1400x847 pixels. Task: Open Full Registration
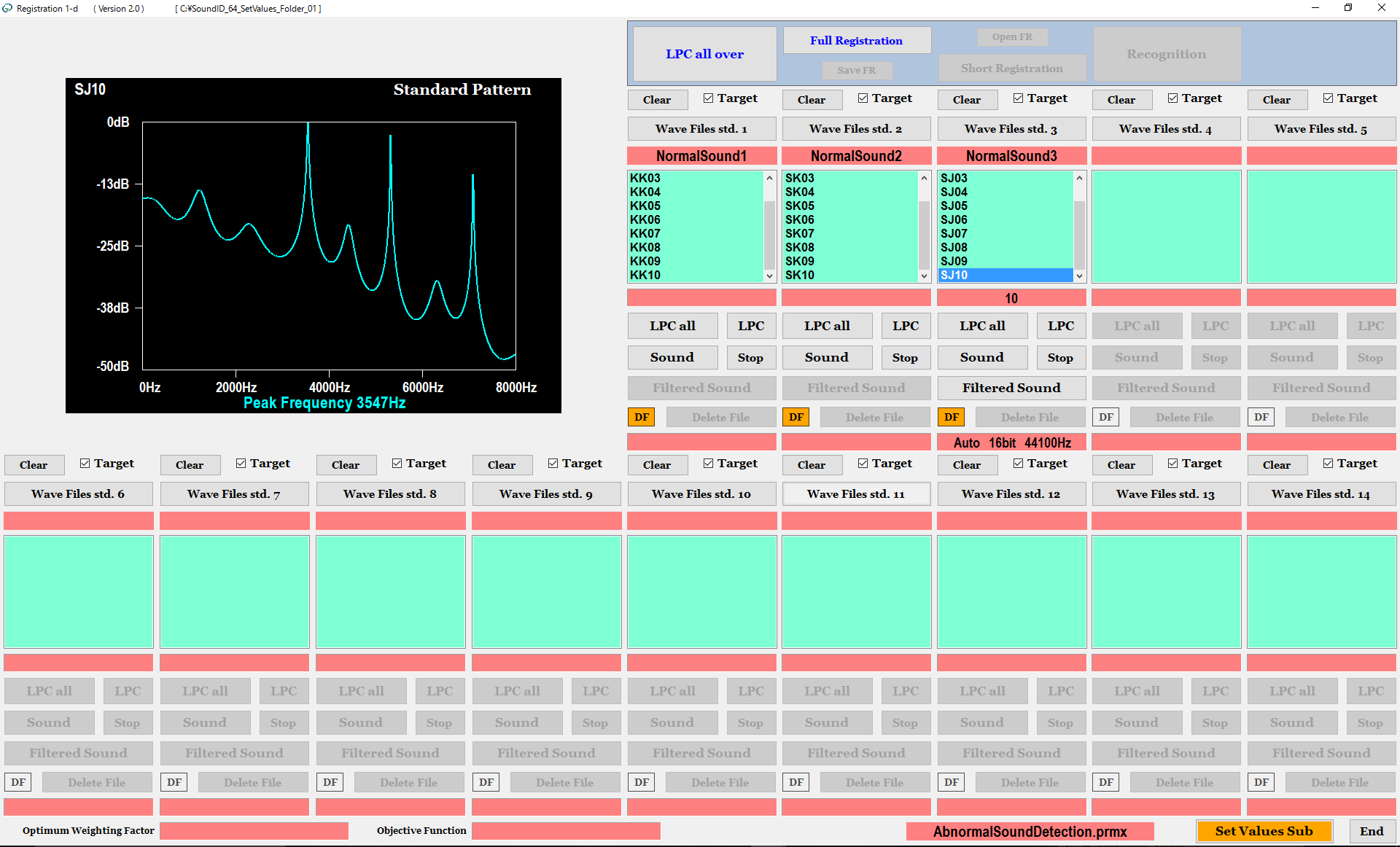[x=856, y=39]
